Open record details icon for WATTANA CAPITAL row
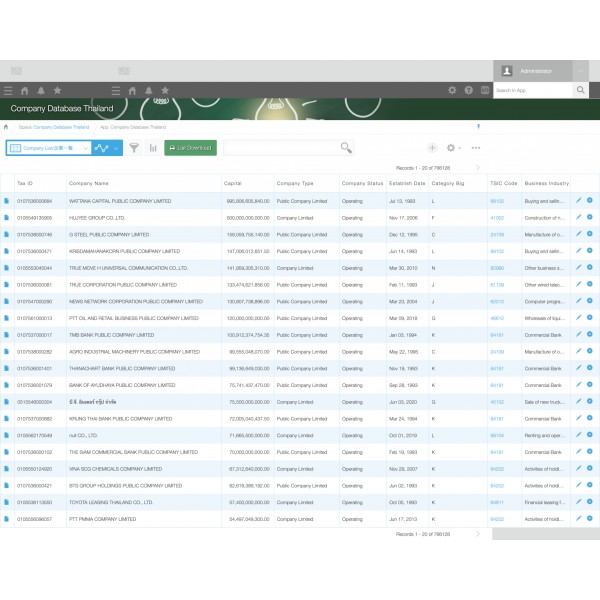The height and width of the screenshot is (600, 600). (x=7, y=201)
